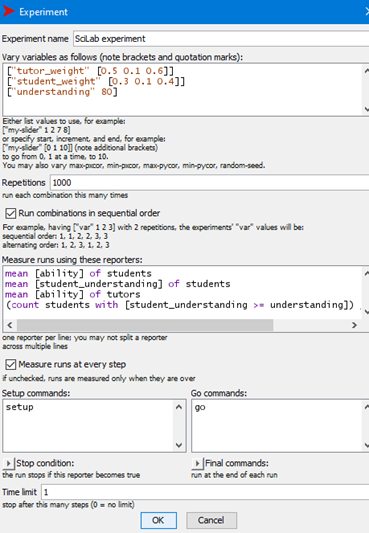Screen dimensions: 369x533
Task: Click inside the Go commands text area
Action: pos(278,426)
